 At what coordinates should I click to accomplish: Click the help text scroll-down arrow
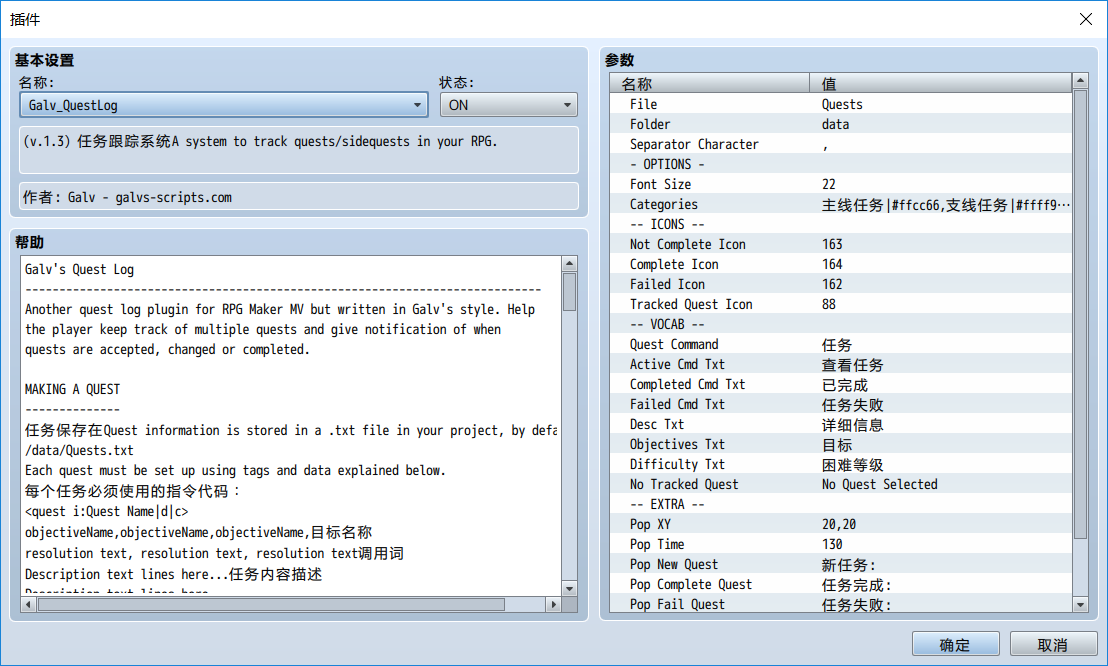pyautogui.click(x=570, y=588)
